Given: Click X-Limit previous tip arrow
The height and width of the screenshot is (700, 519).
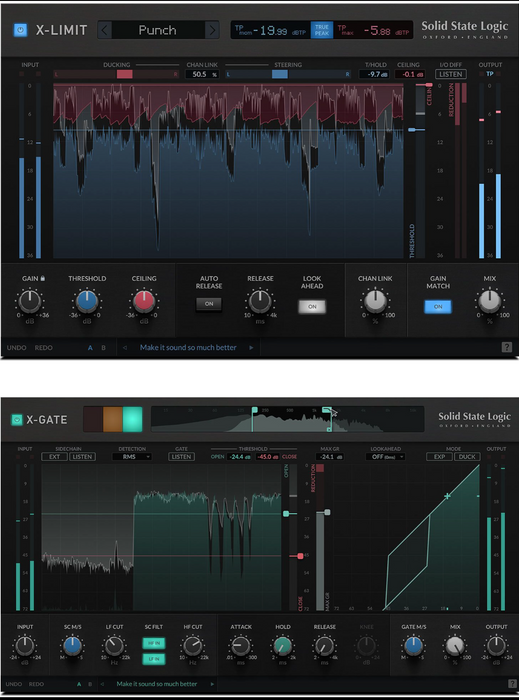Looking at the screenshot, I should click(125, 347).
